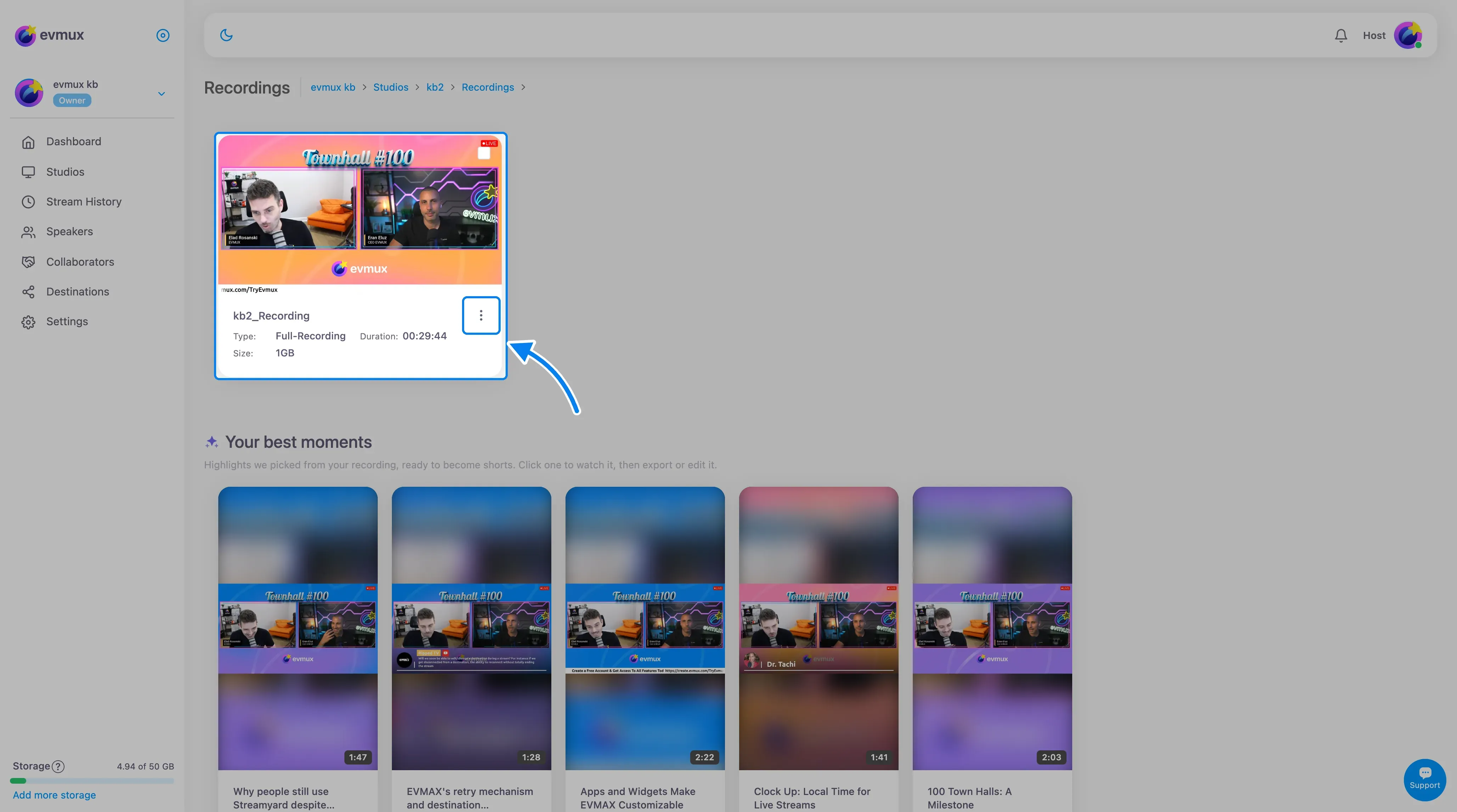Image resolution: width=1457 pixels, height=812 pixels.
Task: Click the '4.94 of 50 GB' storage text
Action: (x=145, y=767)
